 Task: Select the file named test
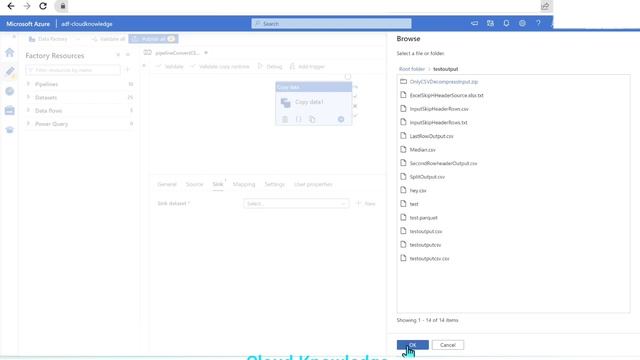coord(414,204)
